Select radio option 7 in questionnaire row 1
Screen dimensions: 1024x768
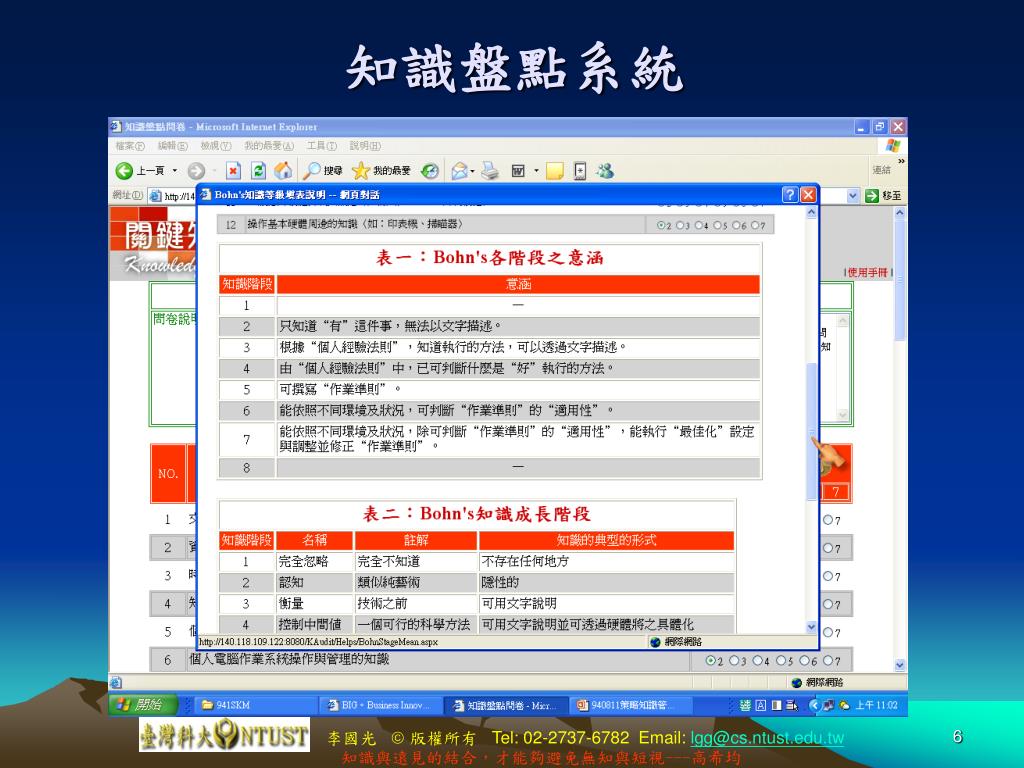click(x=827, y=520)
